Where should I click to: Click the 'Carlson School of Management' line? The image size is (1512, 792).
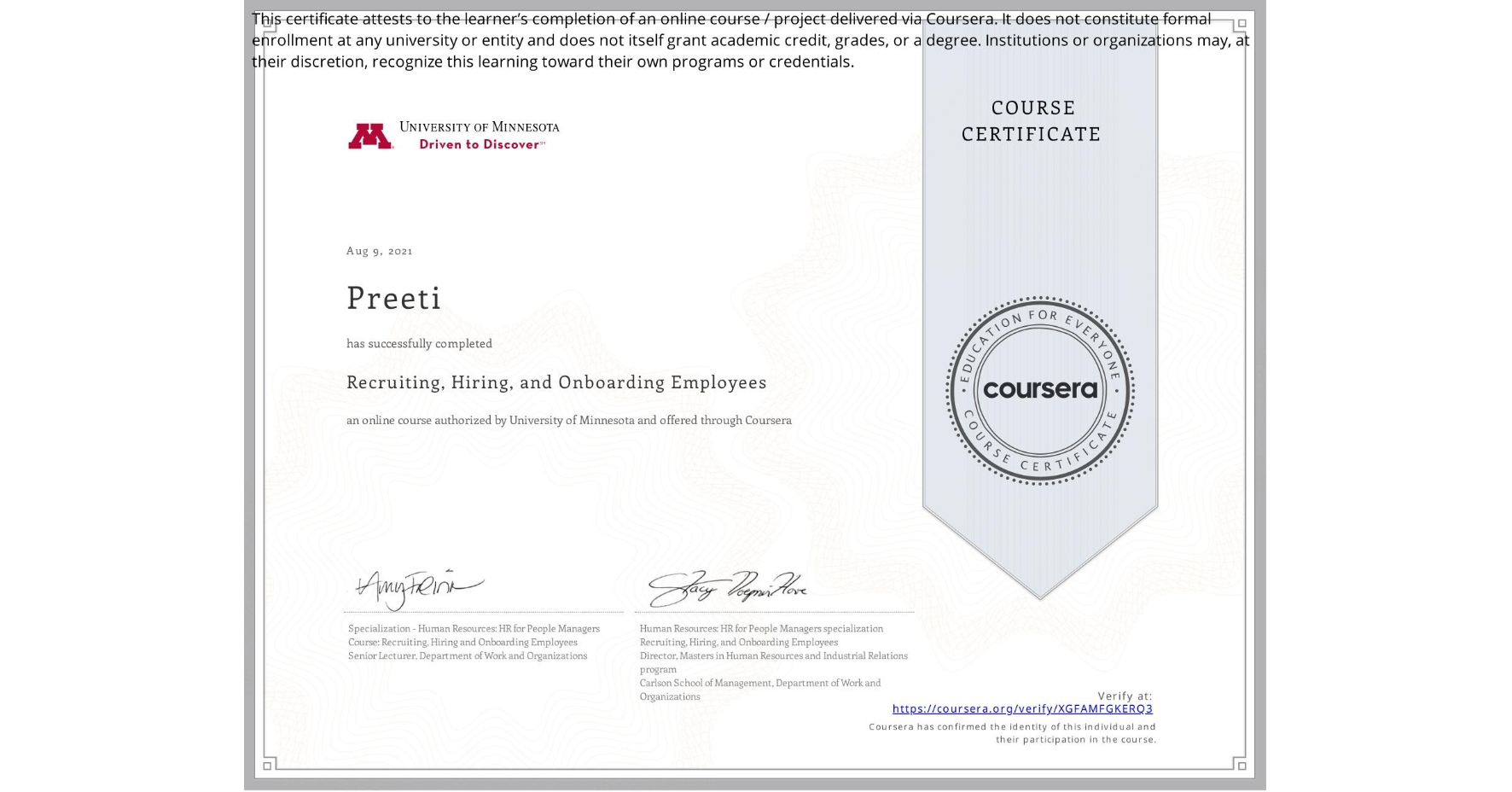click(x=760, y=690)
